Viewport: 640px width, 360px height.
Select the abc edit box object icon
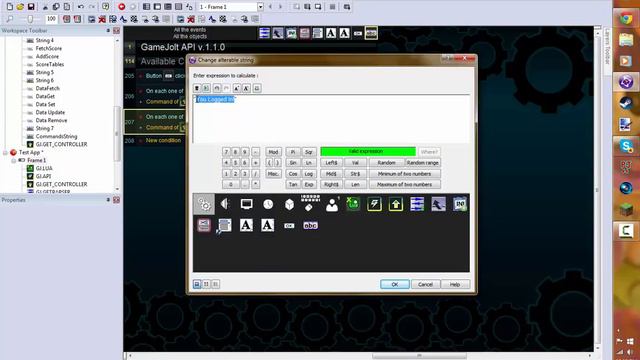[310, 225]
